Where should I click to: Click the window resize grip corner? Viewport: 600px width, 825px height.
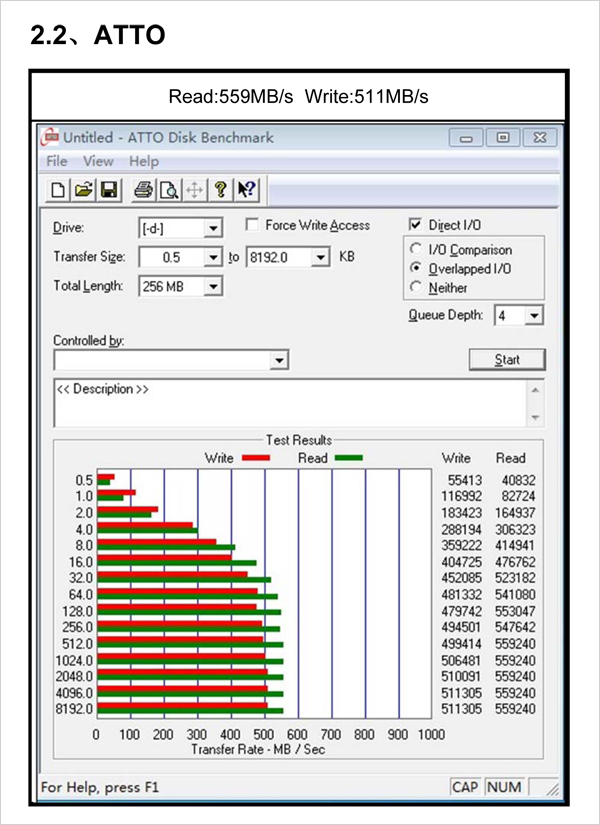pos(551,789)
